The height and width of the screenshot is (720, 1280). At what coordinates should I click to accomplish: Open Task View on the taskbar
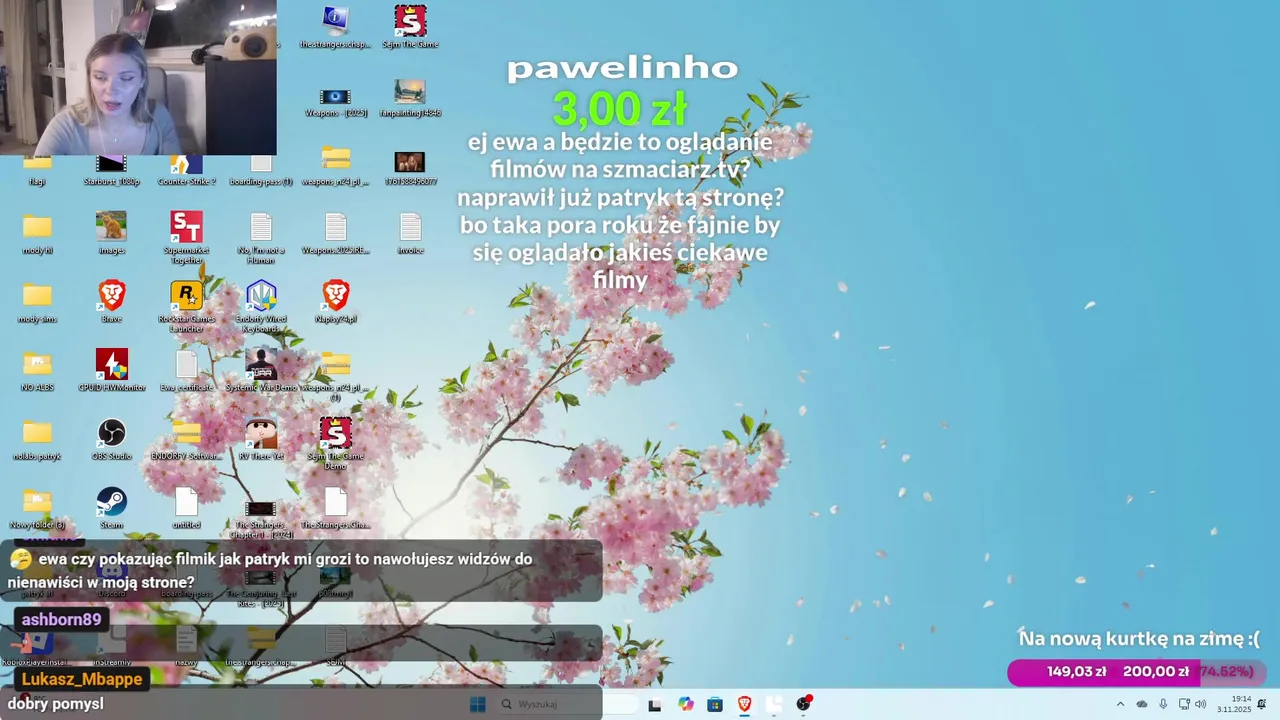(655, 704)
